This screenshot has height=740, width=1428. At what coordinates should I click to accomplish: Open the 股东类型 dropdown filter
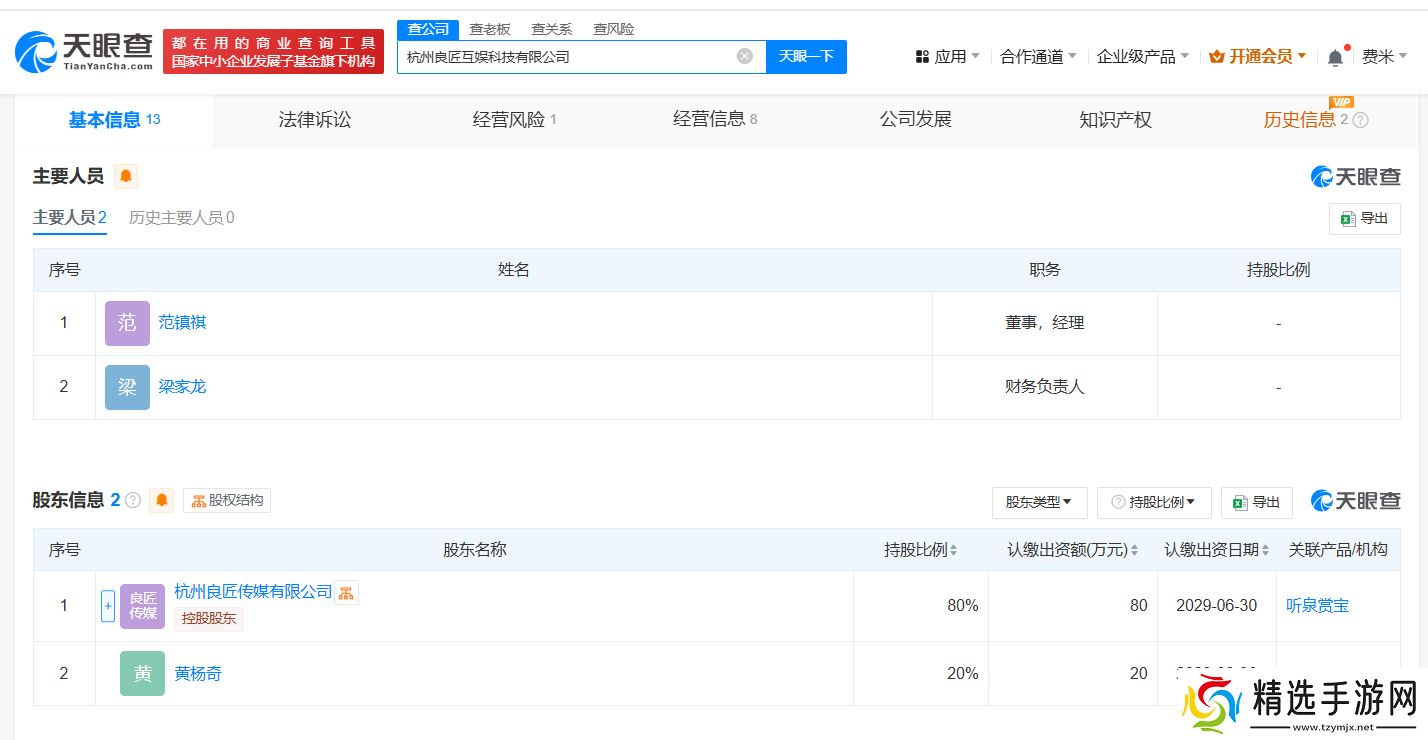1039,503
